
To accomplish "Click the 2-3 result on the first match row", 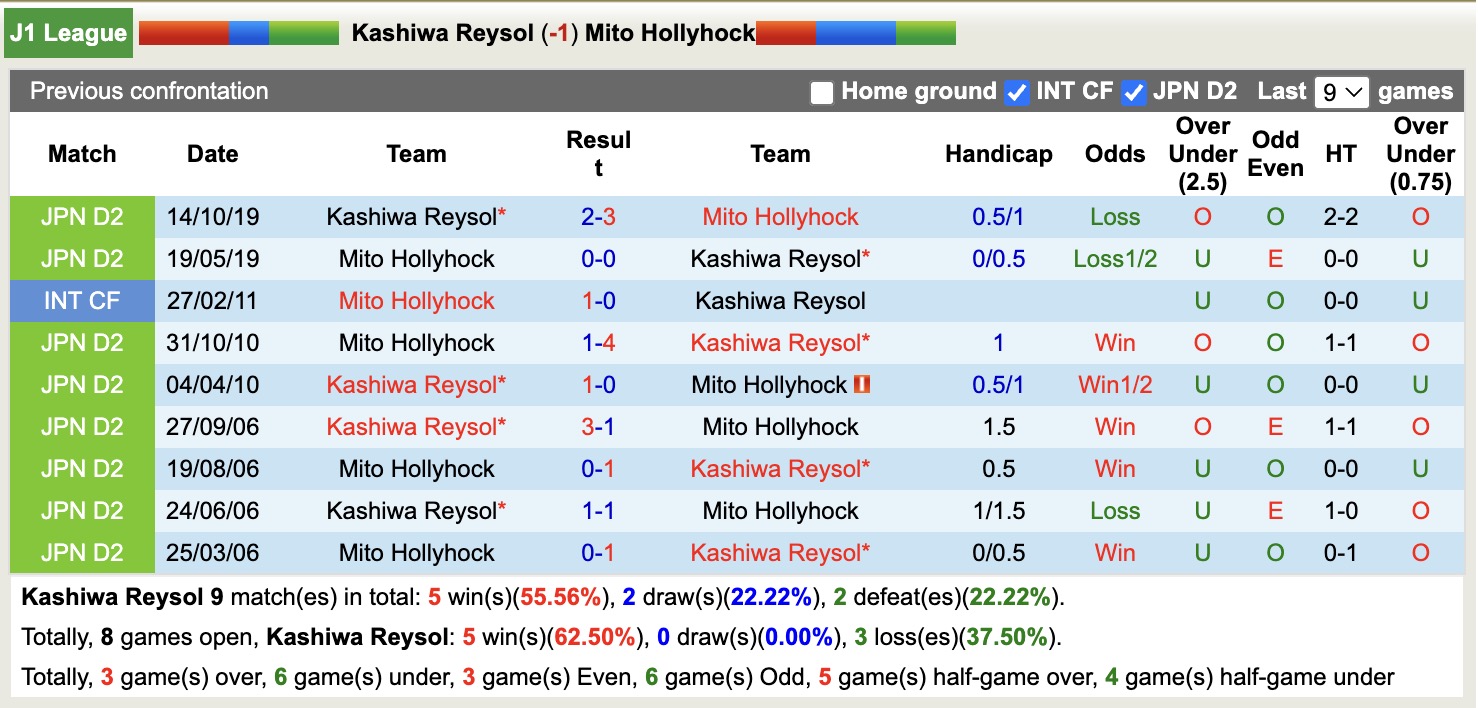I will click(x=598, y=216).
